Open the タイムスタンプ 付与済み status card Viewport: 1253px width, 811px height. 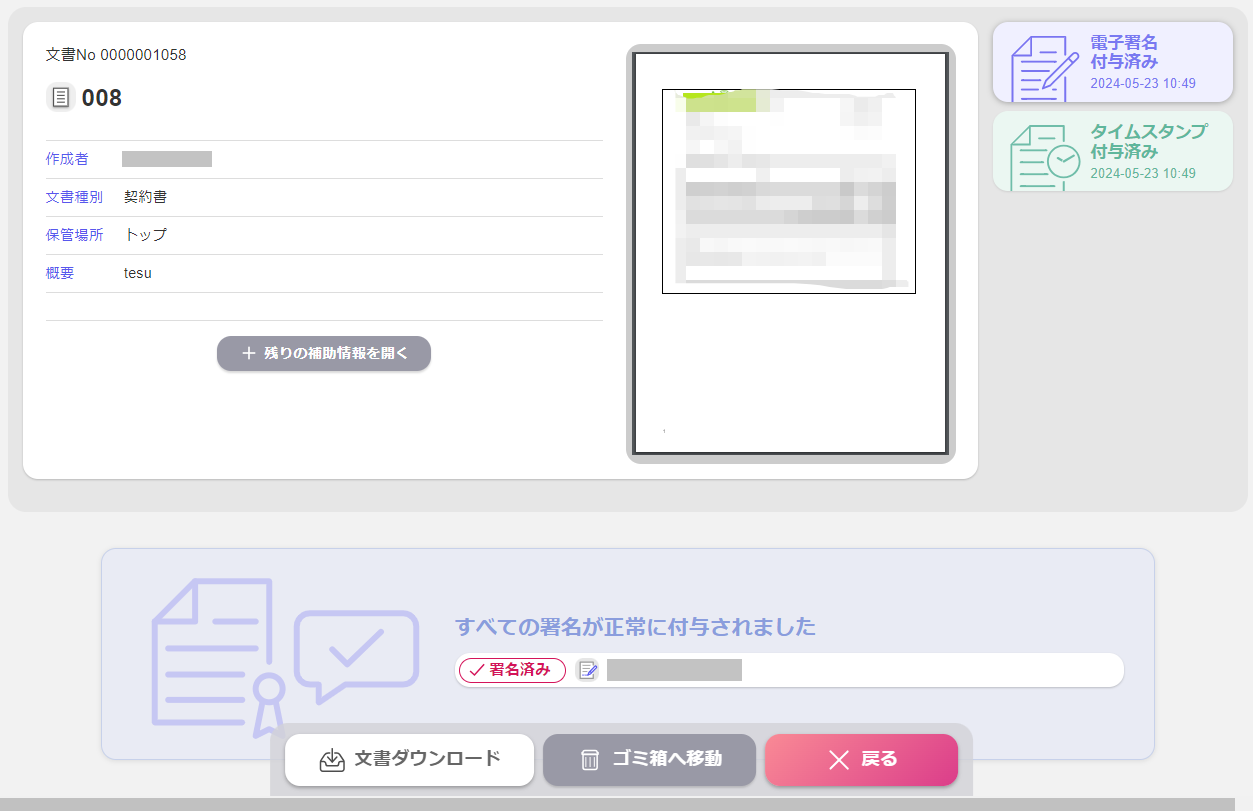coord(1112,151)
